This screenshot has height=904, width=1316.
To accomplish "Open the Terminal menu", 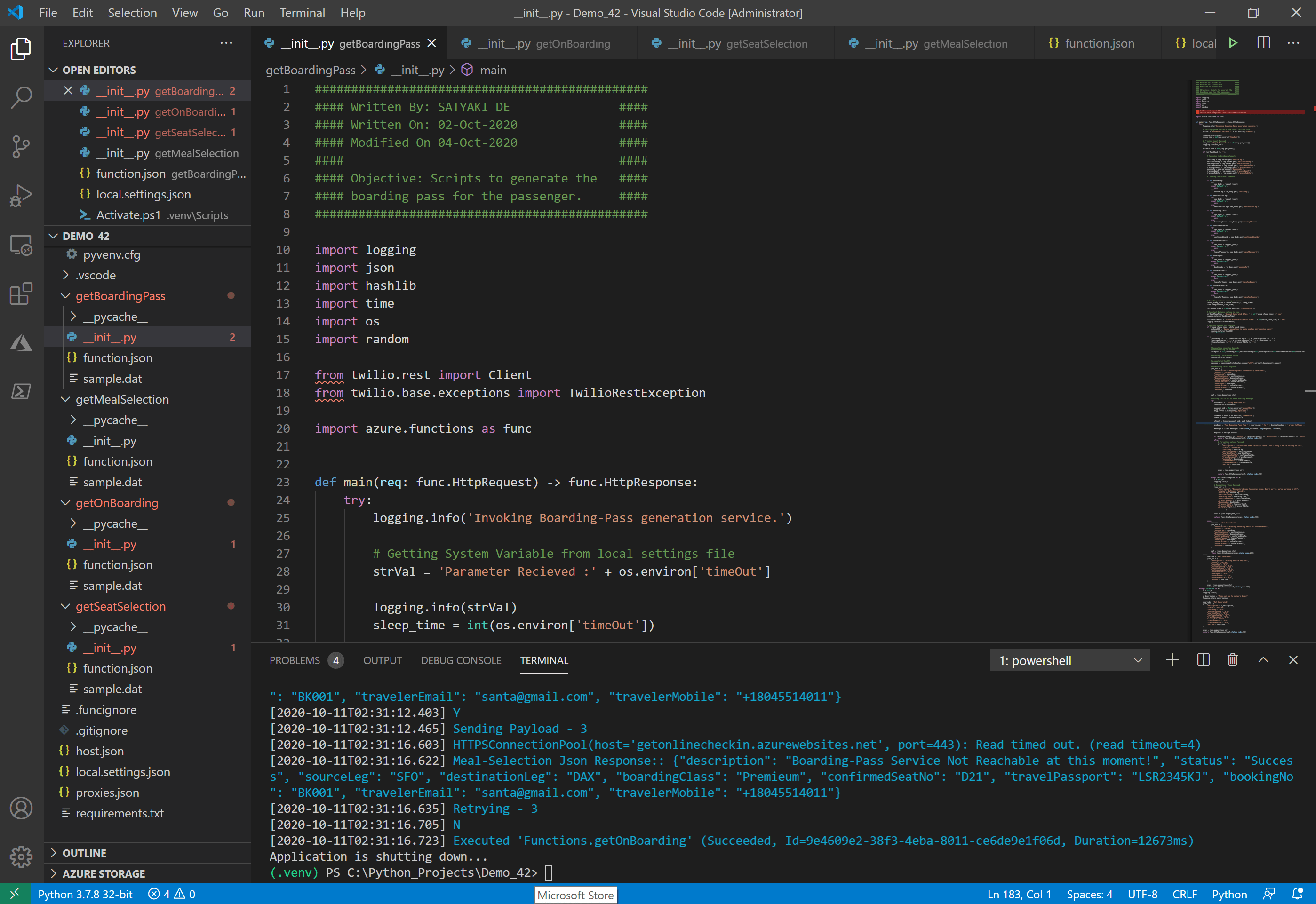I will (302, 12).
